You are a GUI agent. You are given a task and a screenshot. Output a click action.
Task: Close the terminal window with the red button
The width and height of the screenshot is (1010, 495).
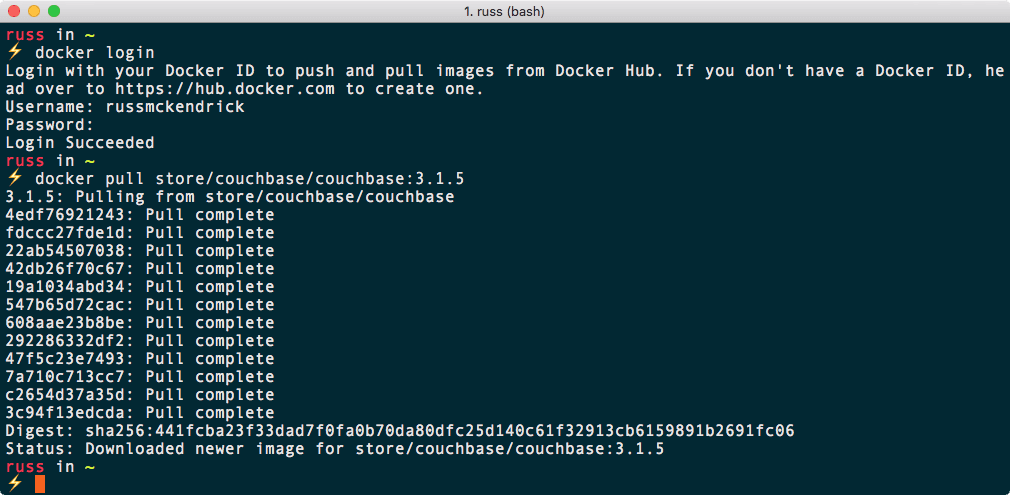(x=13, y=12)
